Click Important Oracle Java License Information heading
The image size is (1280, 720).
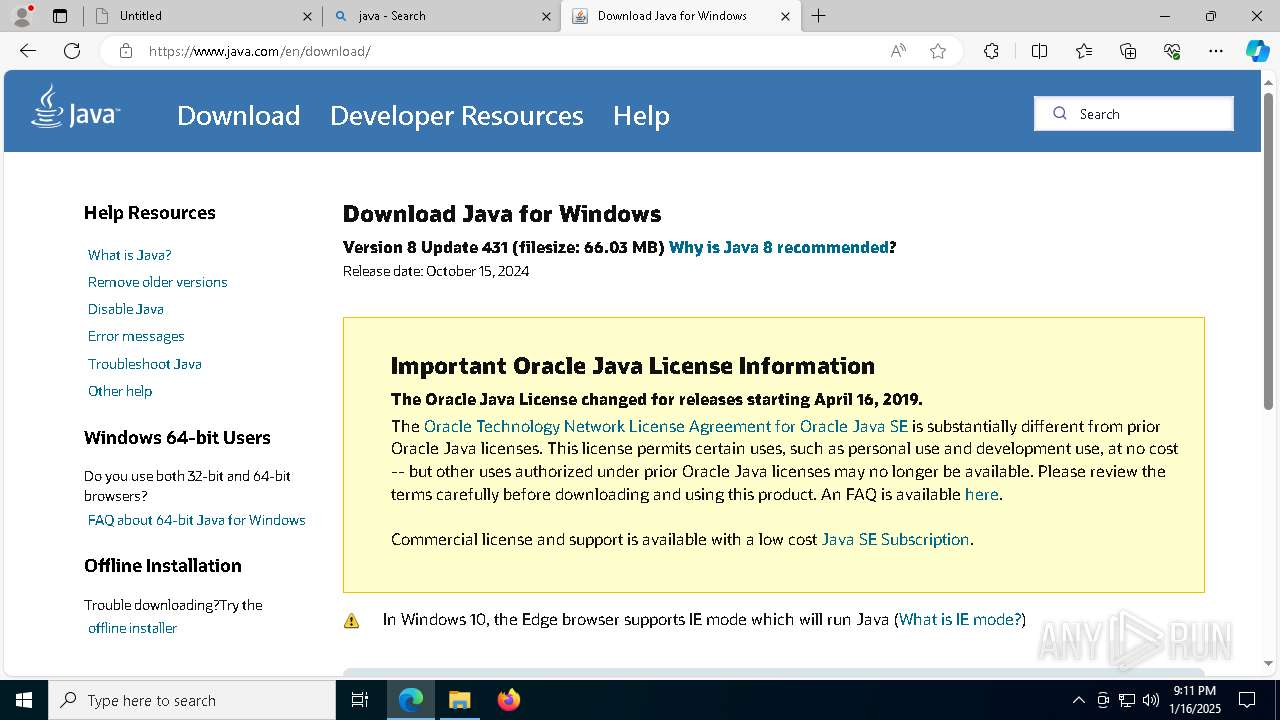click(633, 366)
